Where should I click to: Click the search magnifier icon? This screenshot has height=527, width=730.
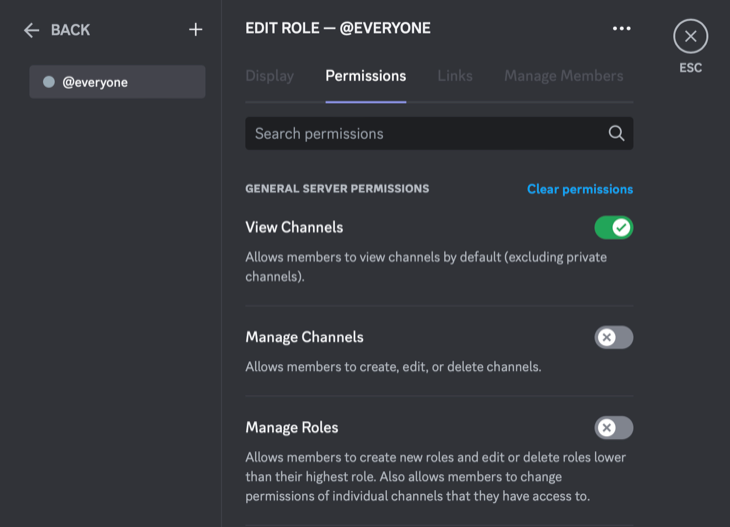click(x=616, y=134)
